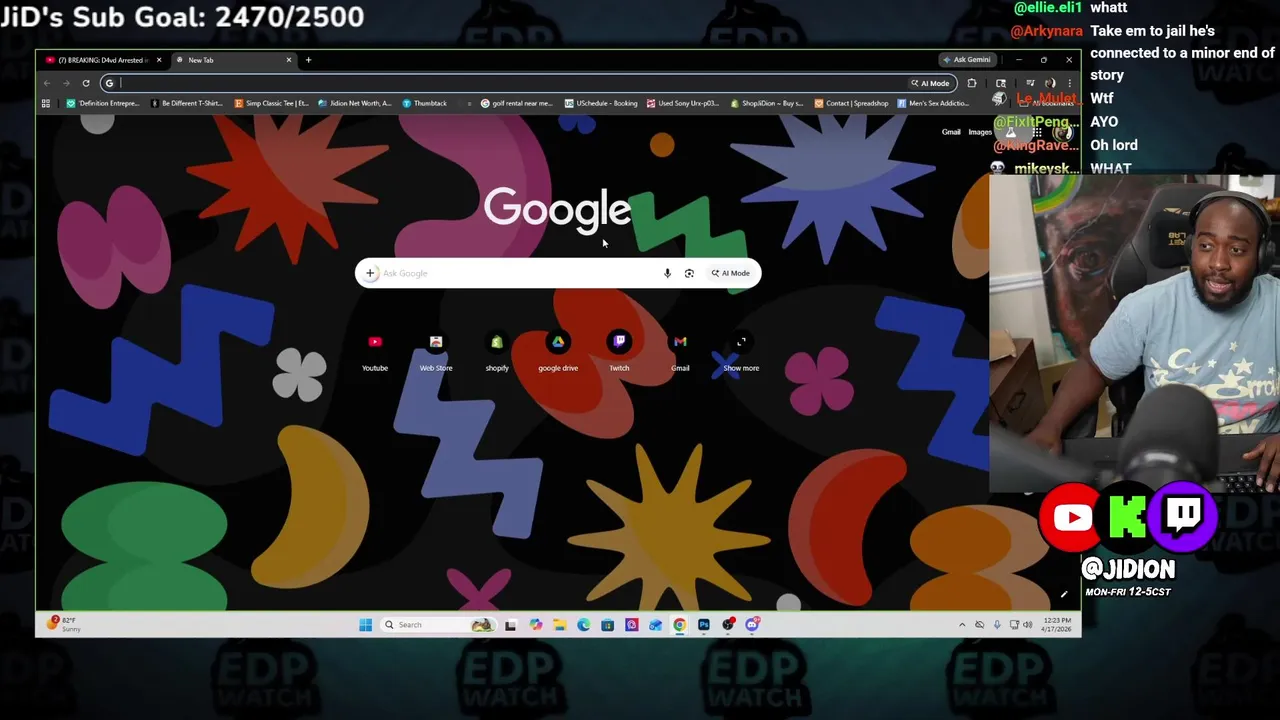Viewport: 1280px width, 720px height.
Task: Click the taskbar Search box
Action: tap(438, 625)
